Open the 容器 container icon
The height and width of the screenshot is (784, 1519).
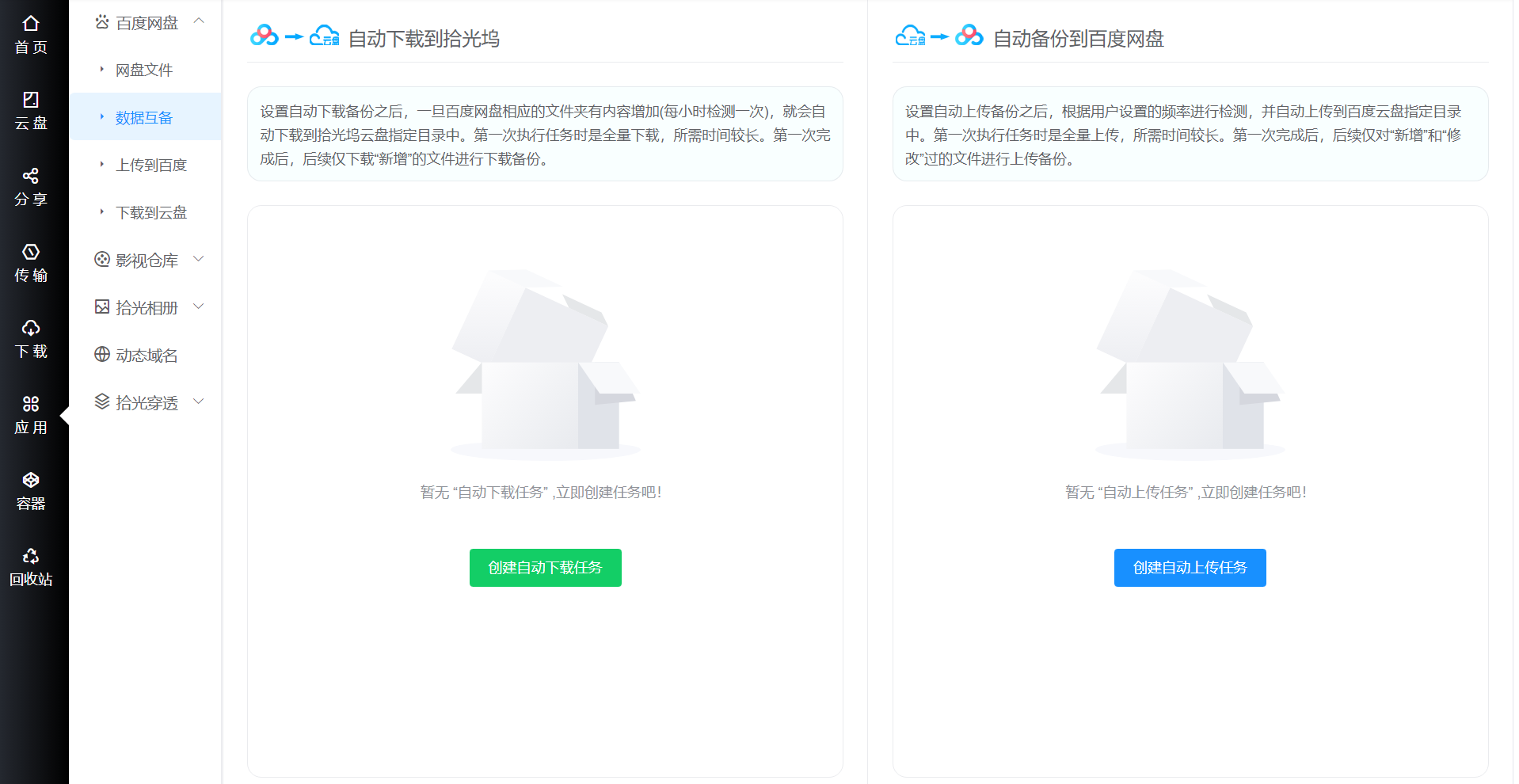point(31,480)
